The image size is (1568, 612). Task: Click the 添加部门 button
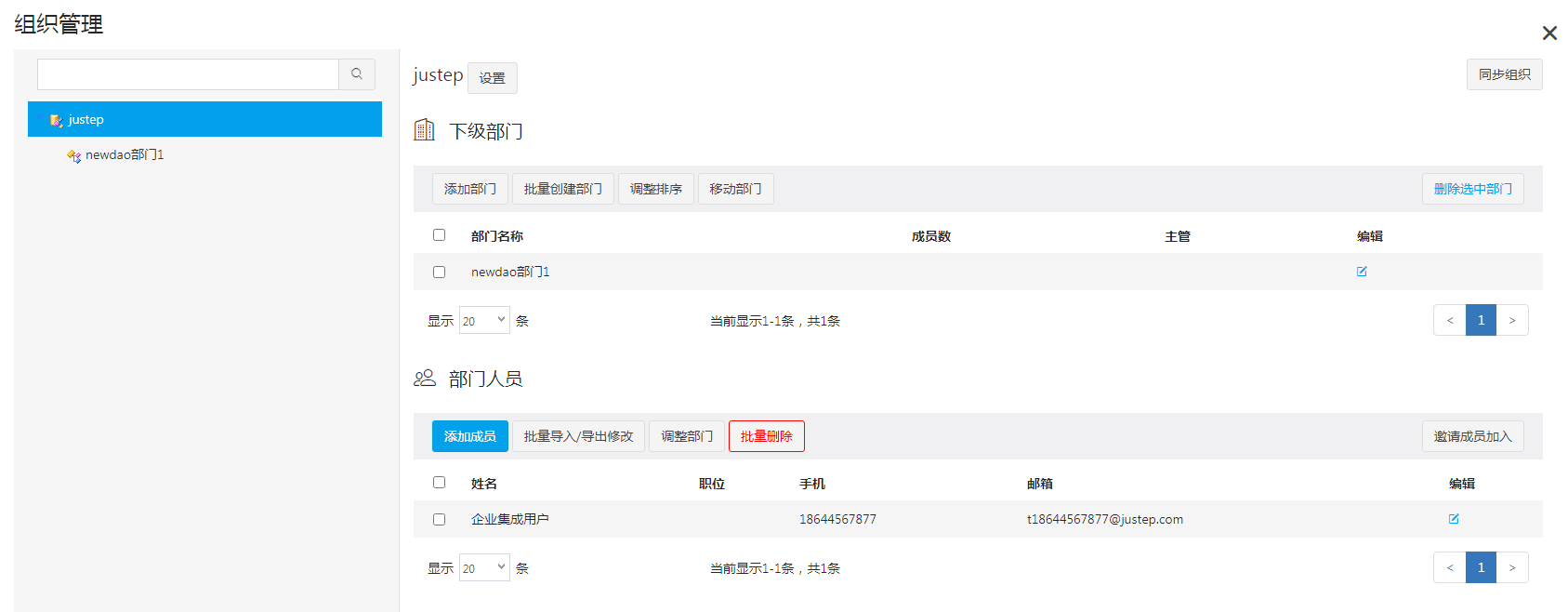pyautogui.click(x=470, y=189)
